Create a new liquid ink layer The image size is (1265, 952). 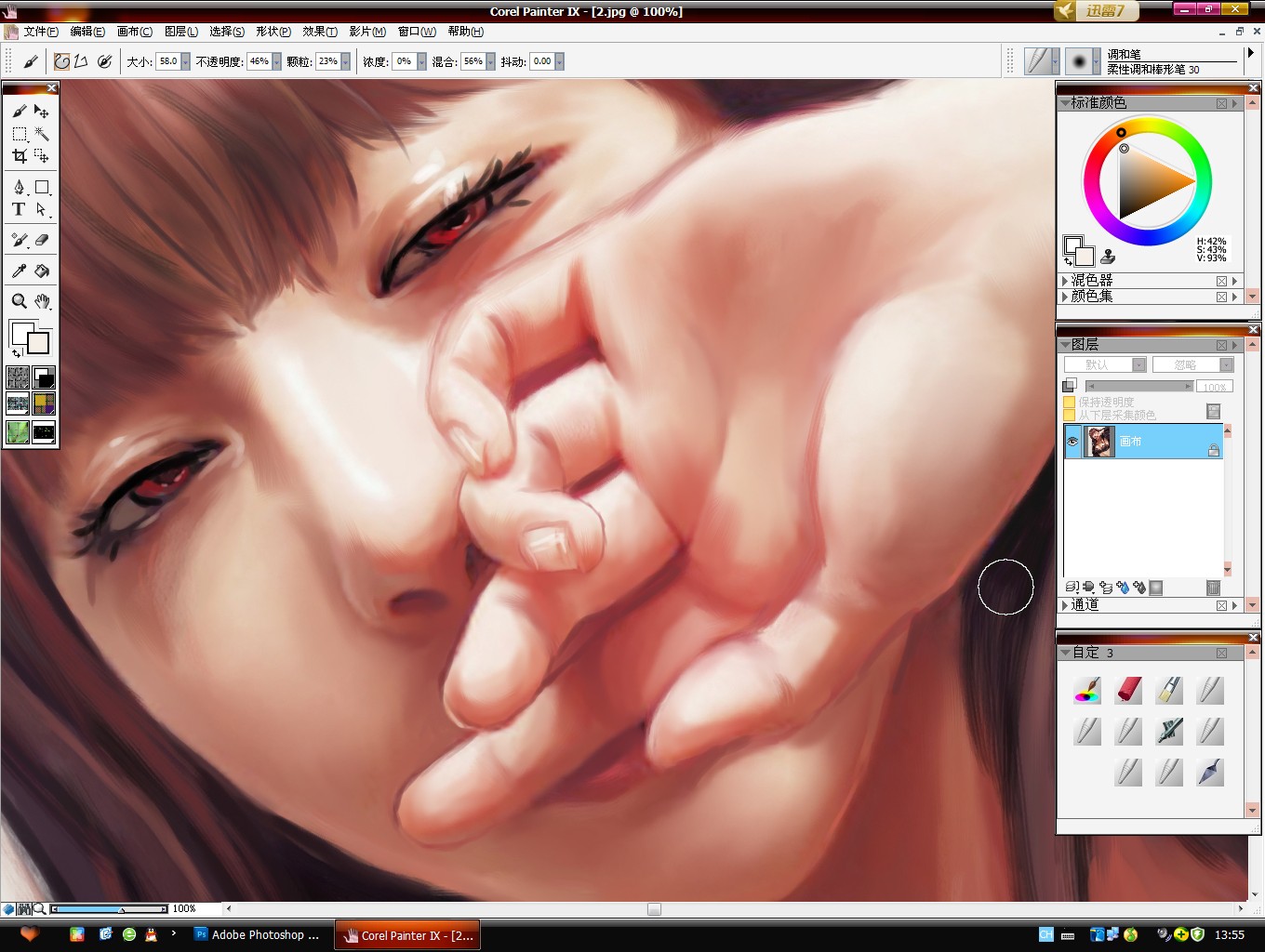1139,588
